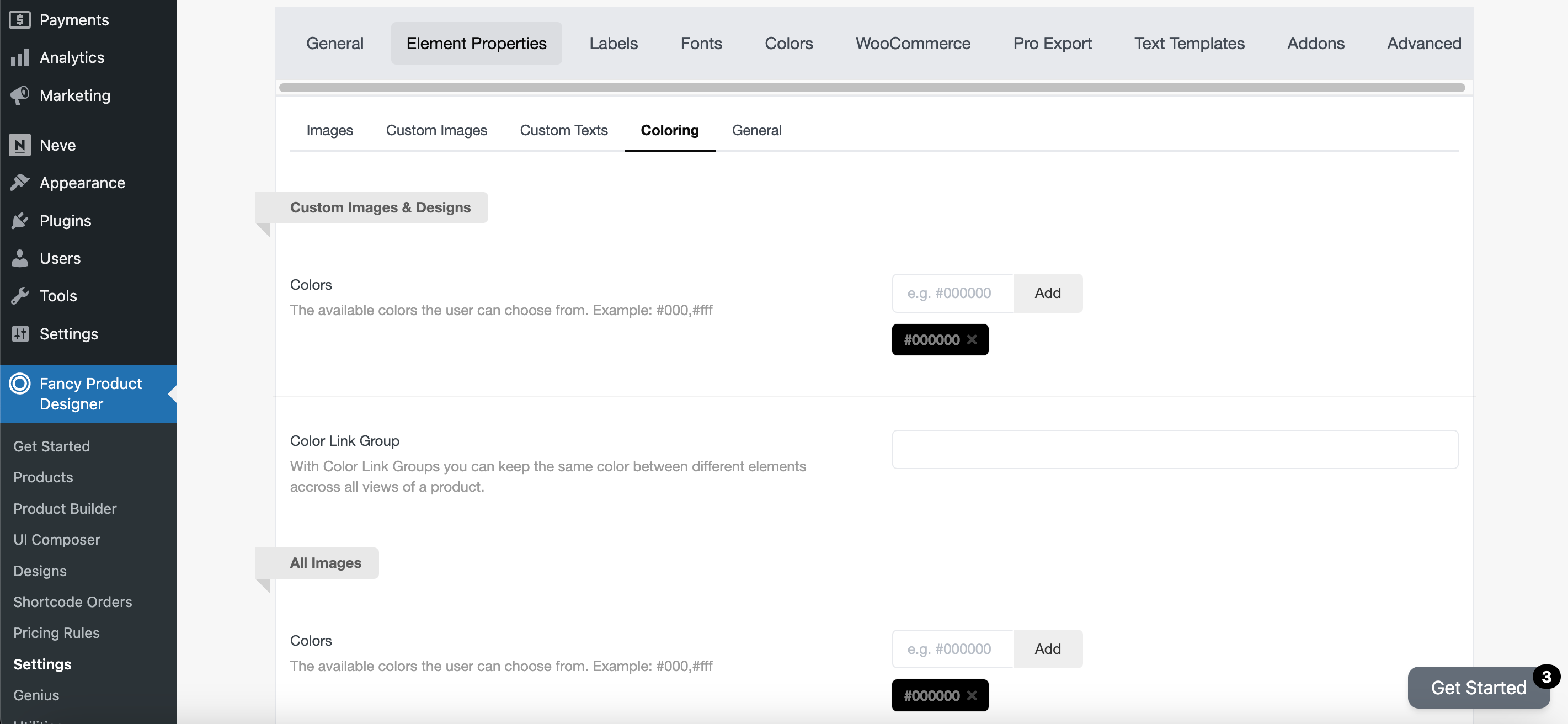
Task: Click the Appearance paintbrush icon
Action: (x=19, y=183)
